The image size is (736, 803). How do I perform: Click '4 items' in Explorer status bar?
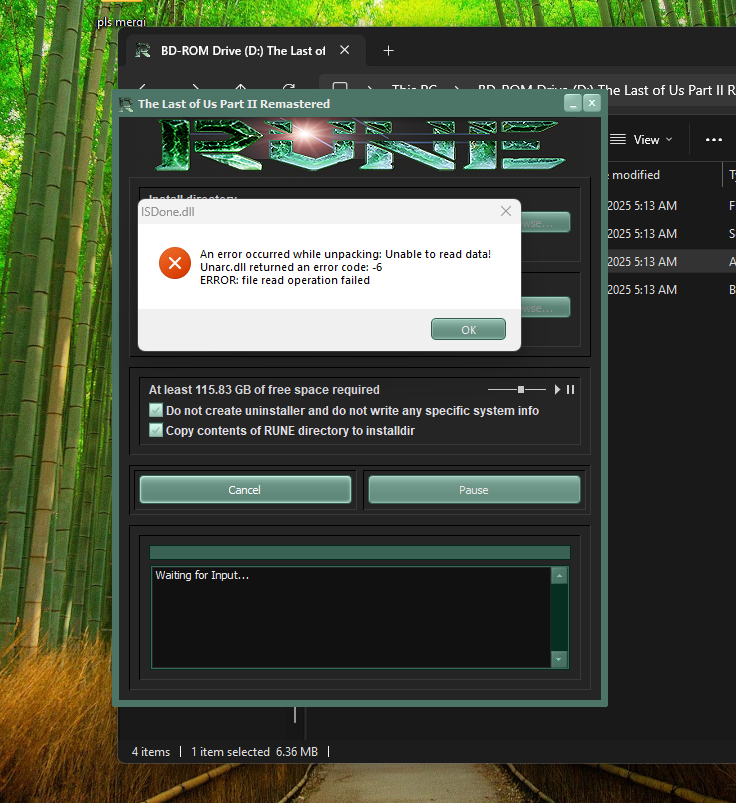[x=151, y=752]
